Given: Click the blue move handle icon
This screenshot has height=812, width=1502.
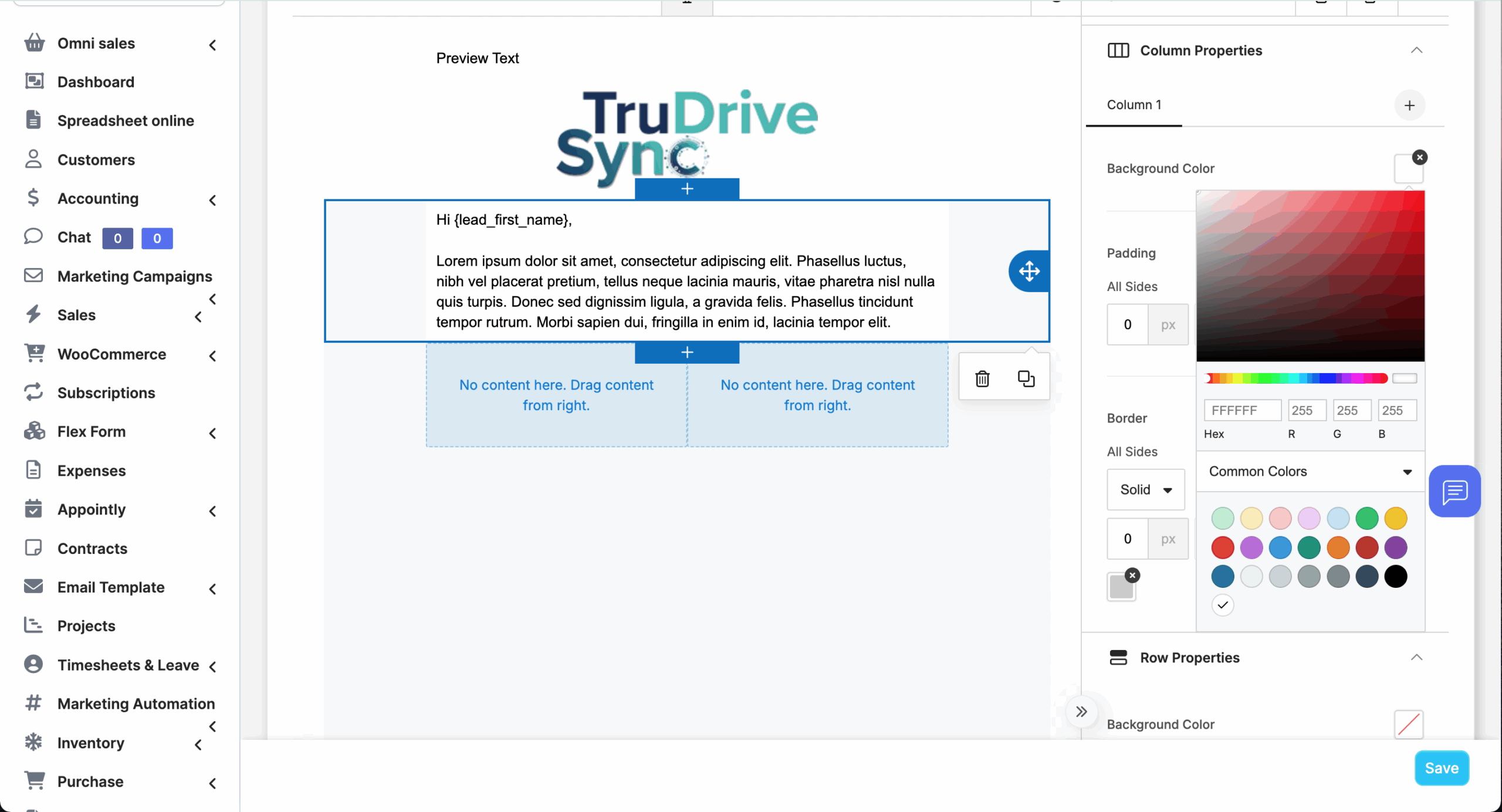Looking at the screenshot, I should [x=1029, y=271].
